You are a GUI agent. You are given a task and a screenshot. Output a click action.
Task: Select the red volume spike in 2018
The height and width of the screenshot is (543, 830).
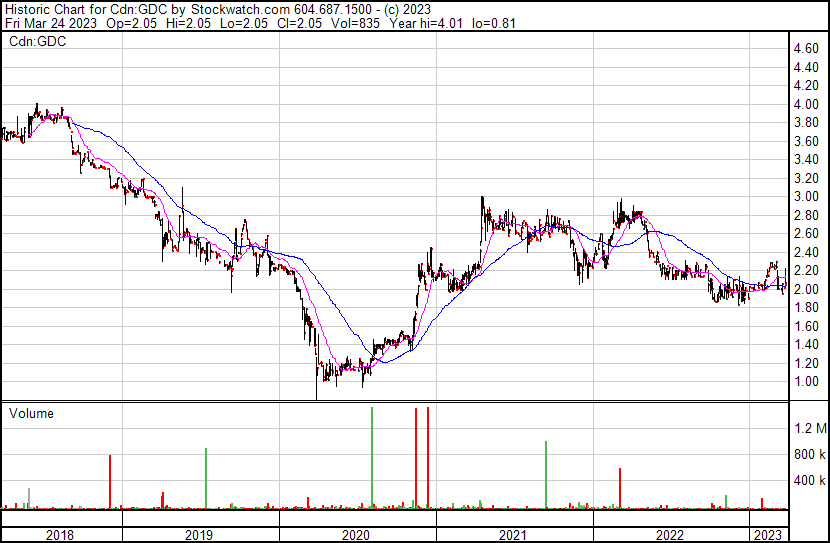click(110, 482)
